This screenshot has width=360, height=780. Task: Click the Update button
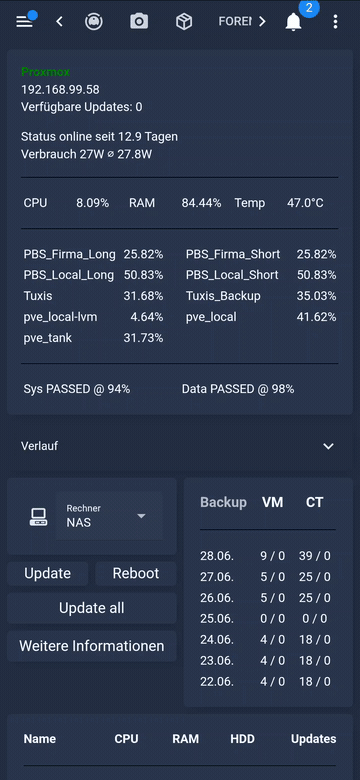pos(48,574)
